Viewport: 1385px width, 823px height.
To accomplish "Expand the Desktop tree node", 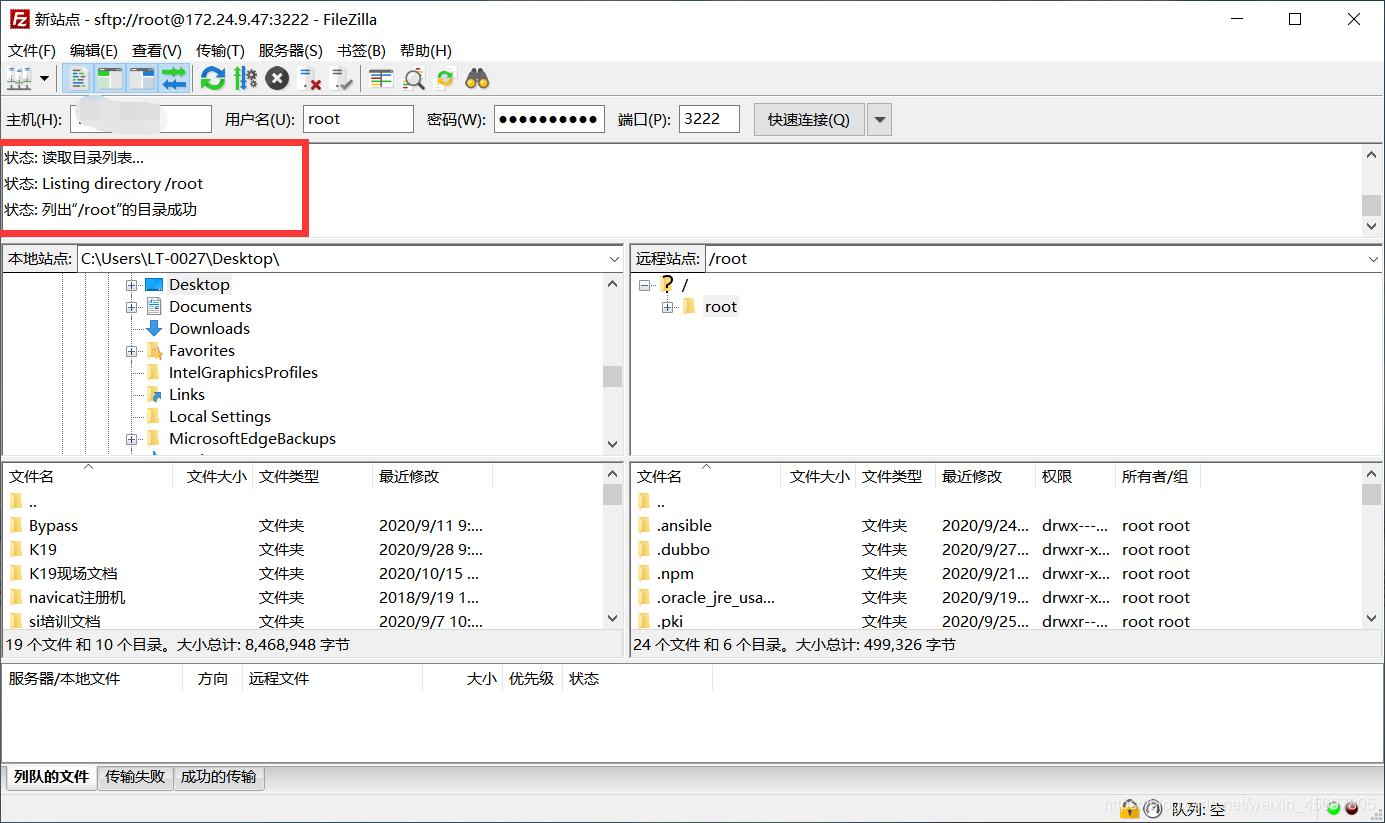I will [131, 285].
